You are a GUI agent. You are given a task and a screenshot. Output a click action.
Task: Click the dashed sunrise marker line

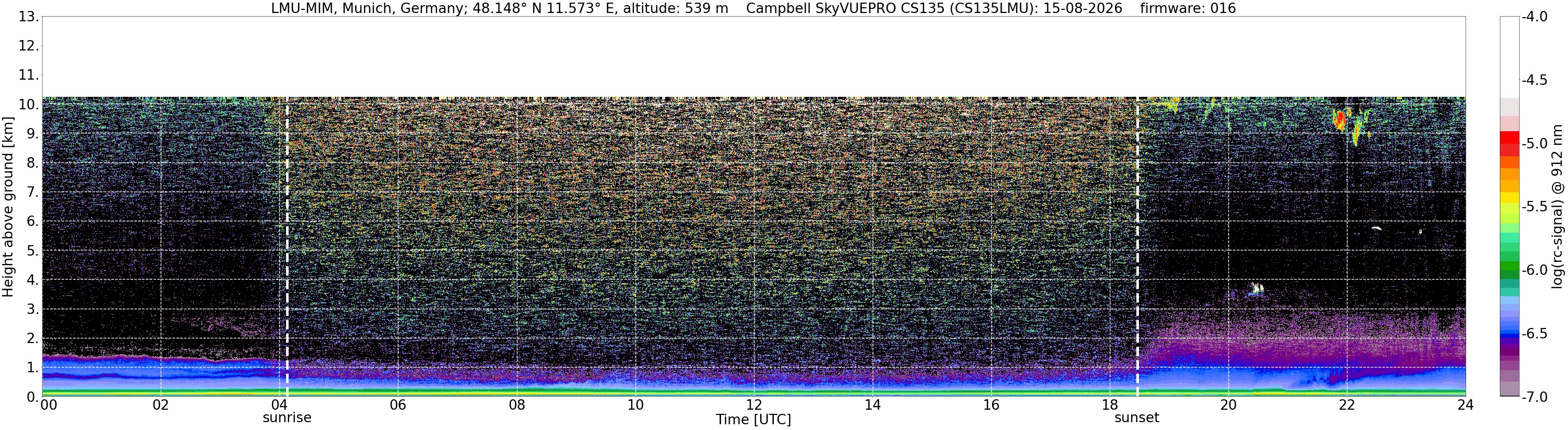click(x=287, y=247)
